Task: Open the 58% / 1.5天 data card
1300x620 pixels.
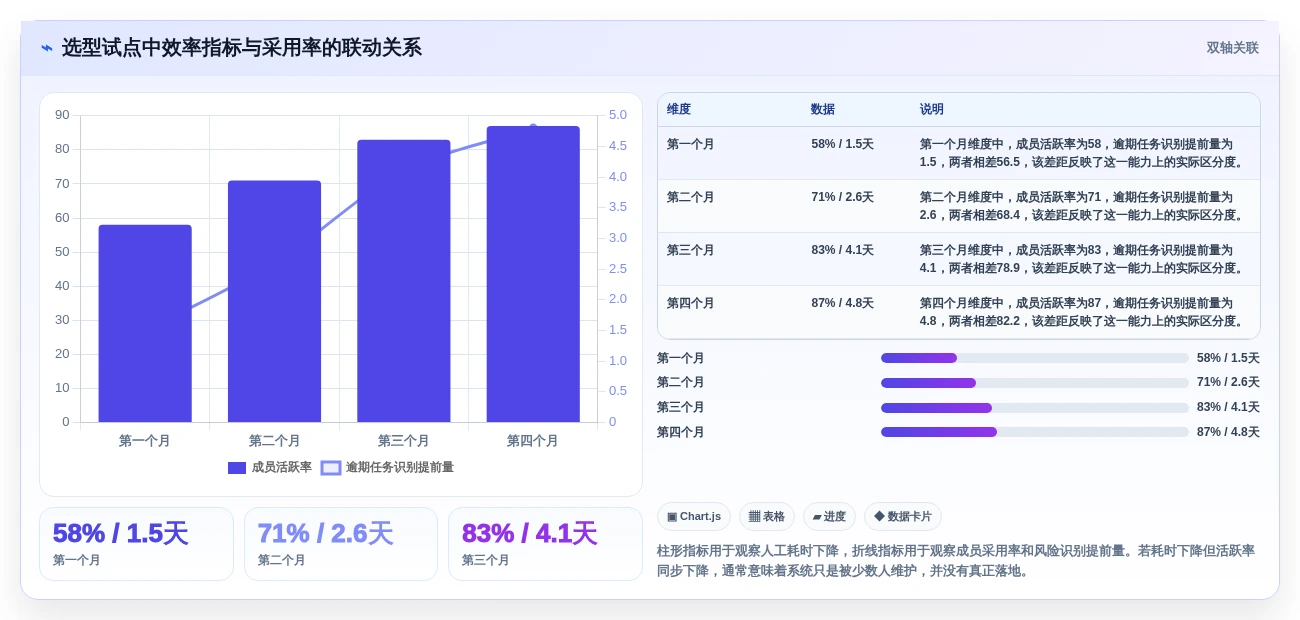Action: click(x=136, y=544)
